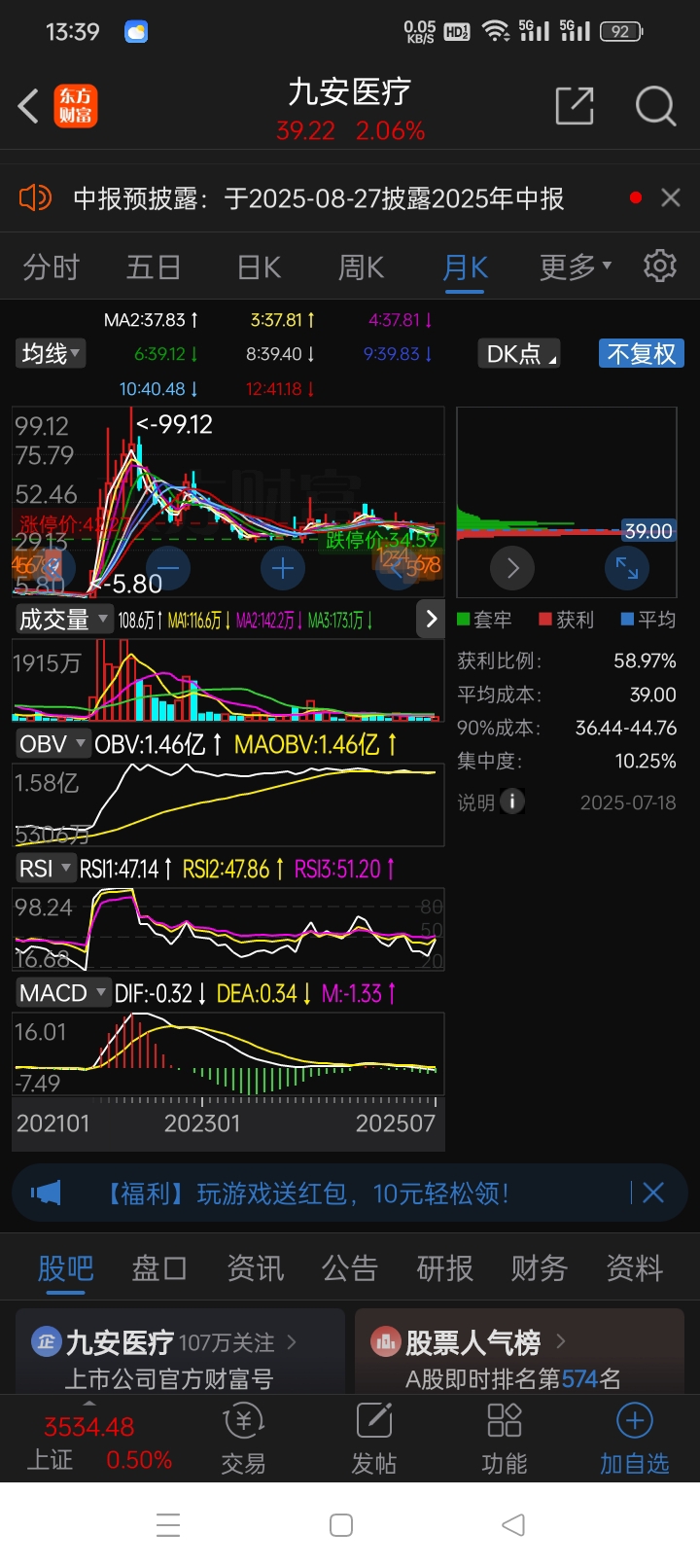Tap the chip chart next arrow
700x1568 pixels.
click(x=513, y=568)
